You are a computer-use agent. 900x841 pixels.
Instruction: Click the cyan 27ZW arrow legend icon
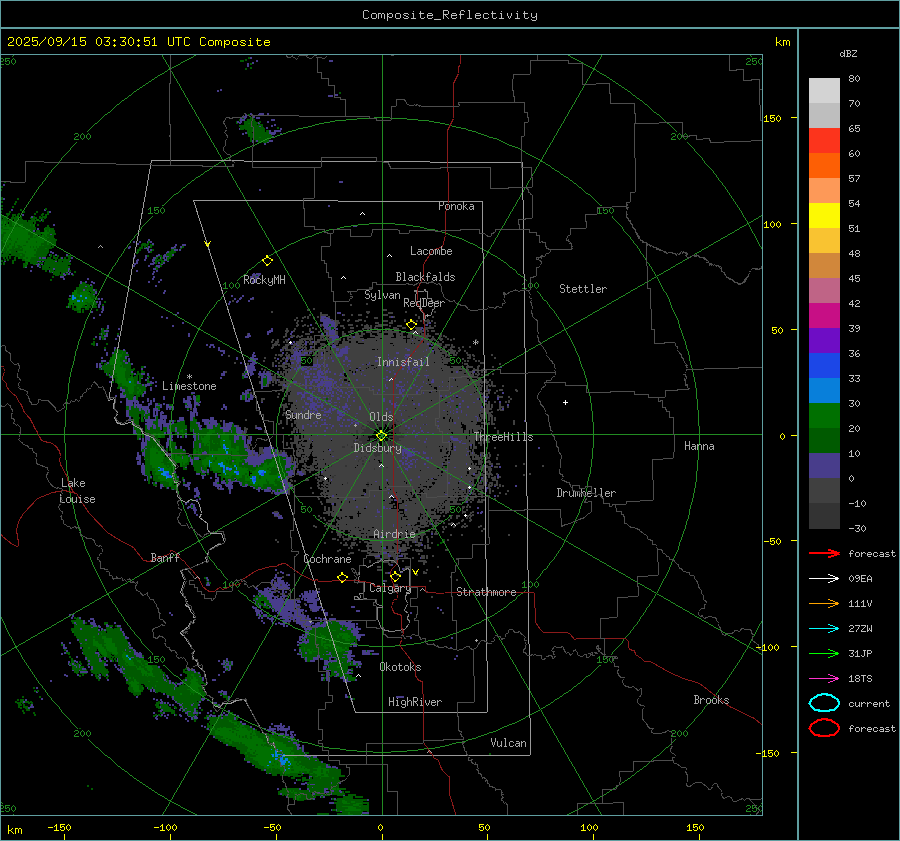tap(824, 629)
